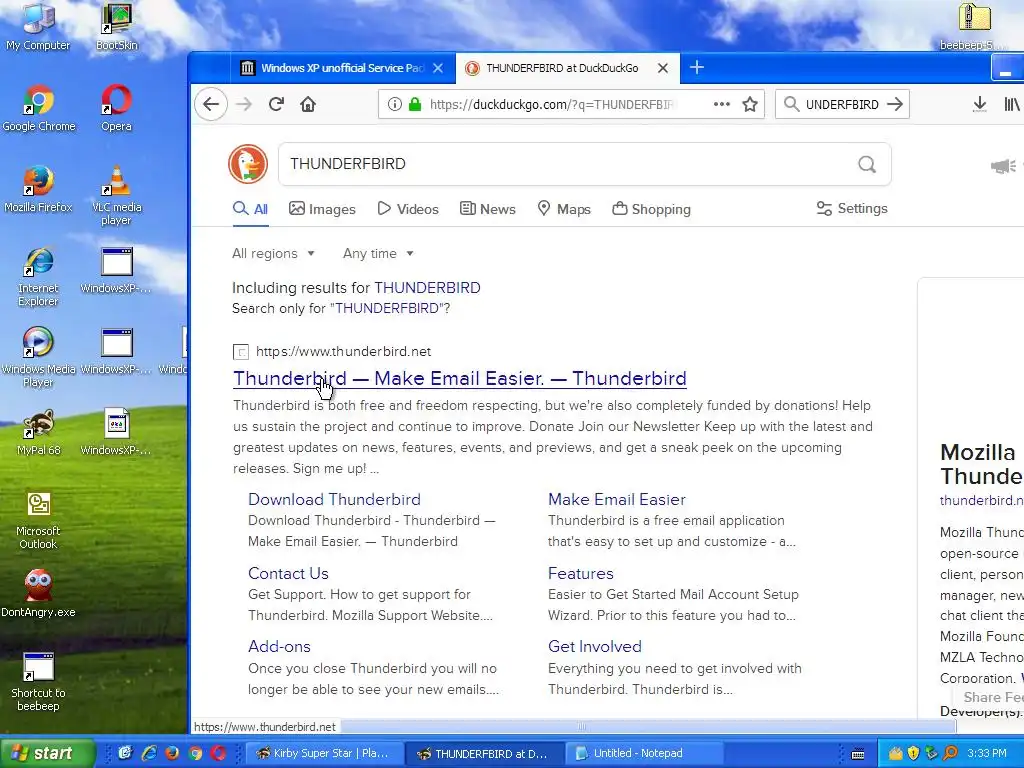Screen dimensions: 1024x768
Task: Open DuckDuckGo Settings menu
Action: [x=852, y=208]
